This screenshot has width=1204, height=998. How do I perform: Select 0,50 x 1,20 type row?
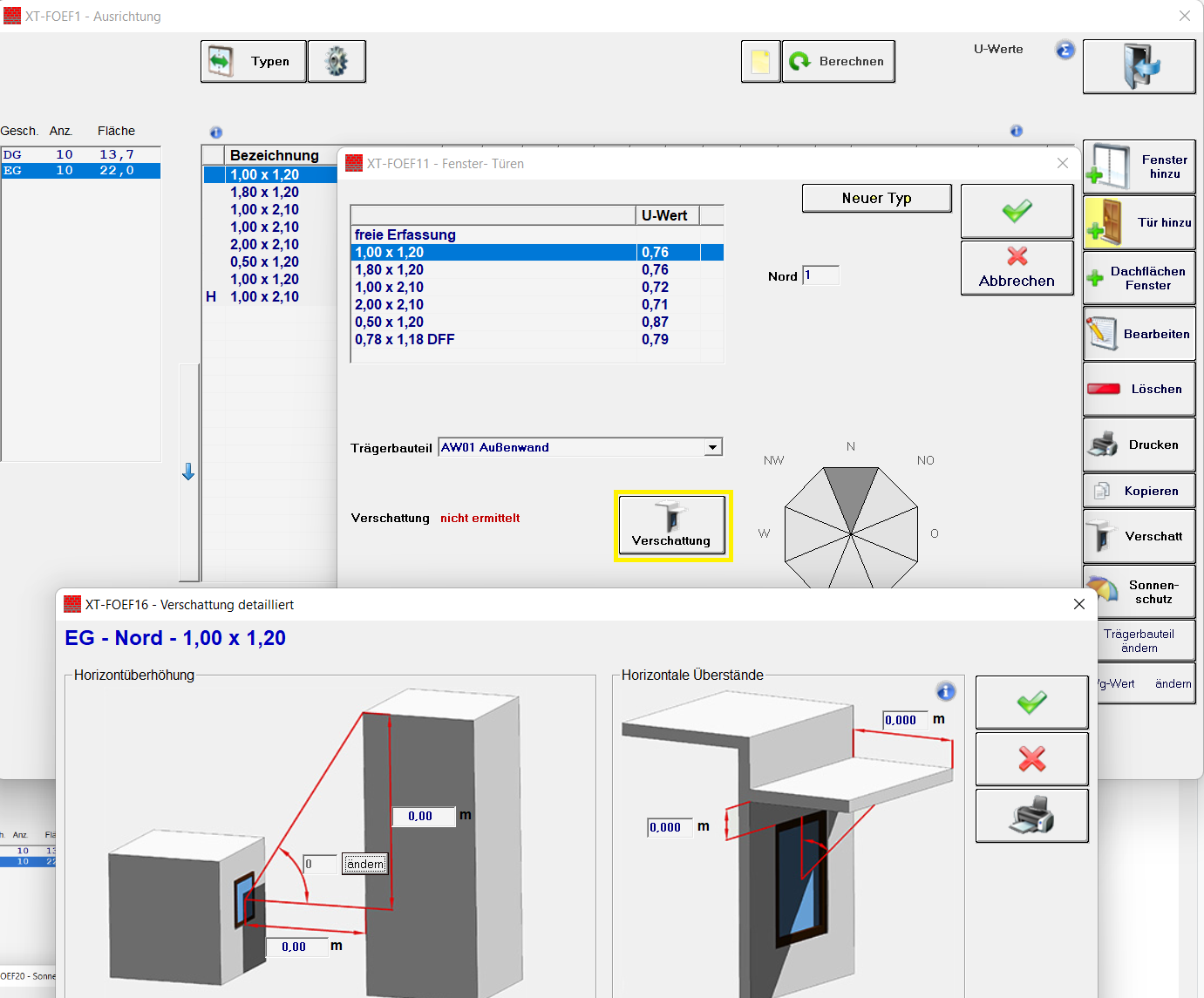(537, 322)
